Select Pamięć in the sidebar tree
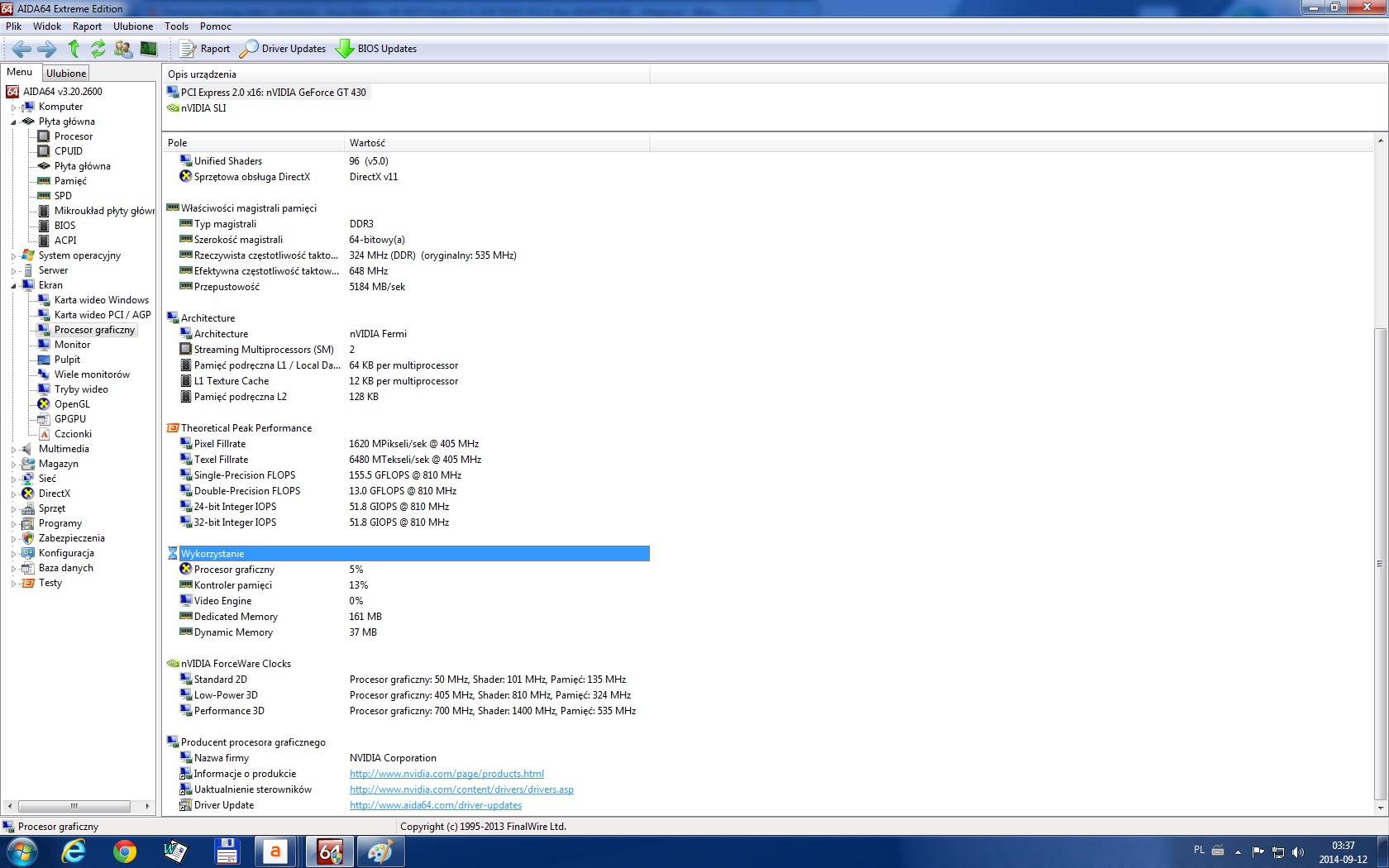 pos(70,181)
